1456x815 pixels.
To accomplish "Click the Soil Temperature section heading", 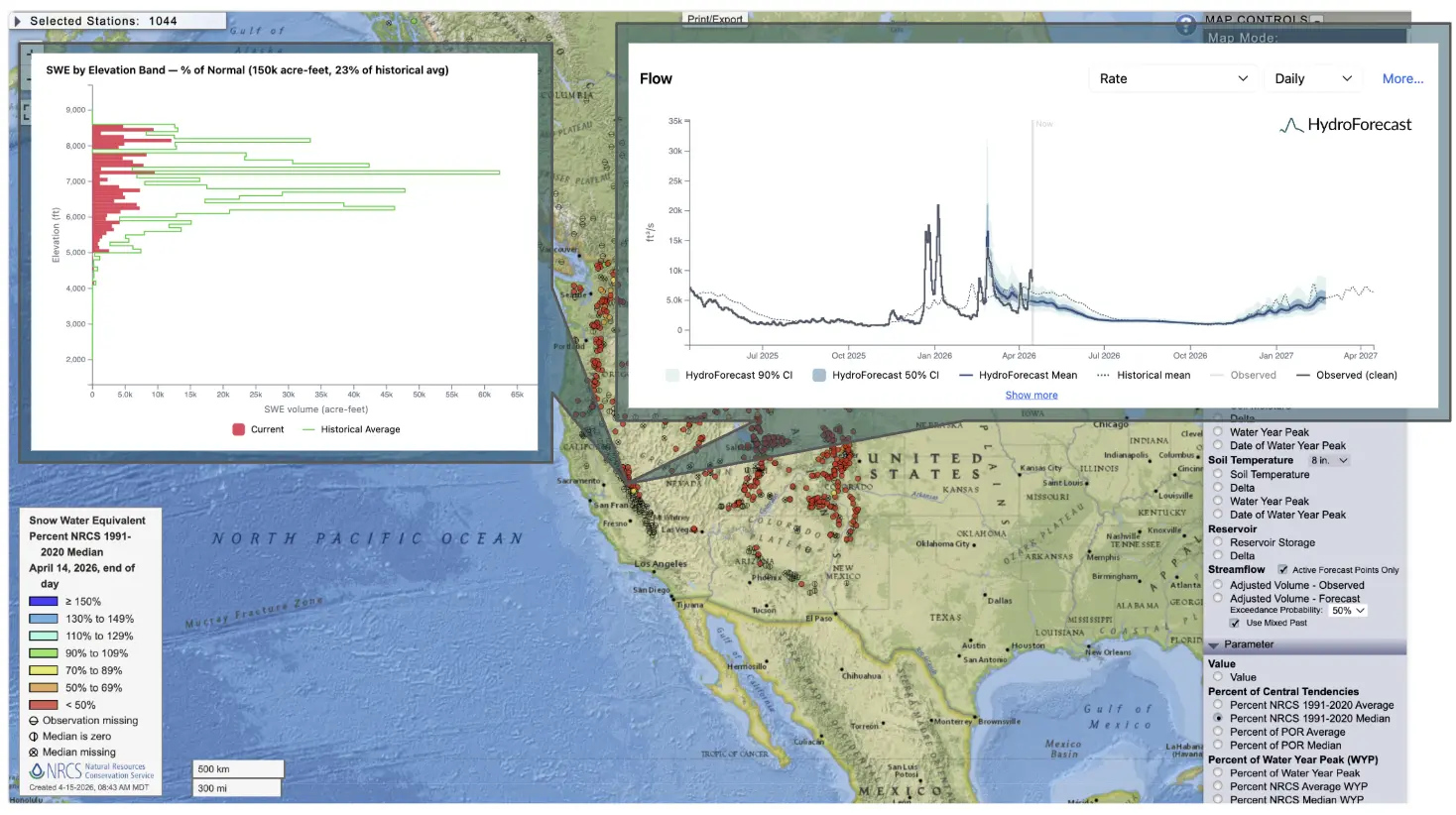I will coord(1251,460).
